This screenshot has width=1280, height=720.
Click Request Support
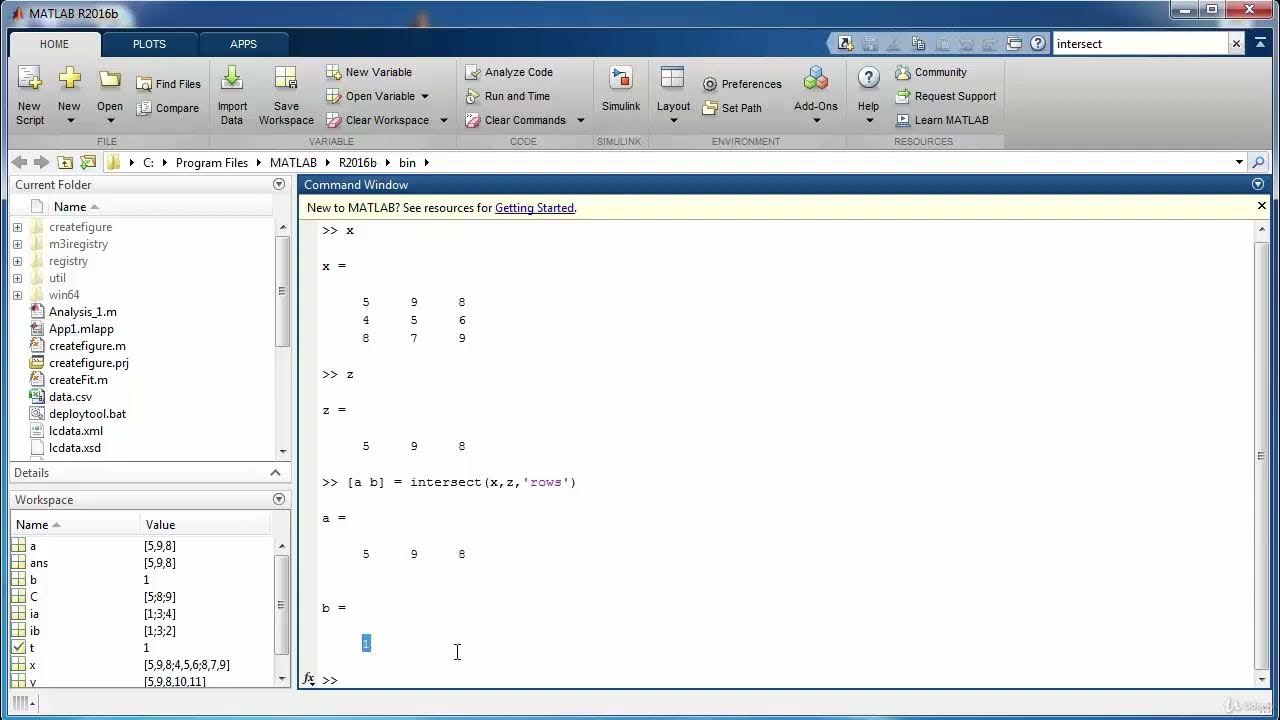pyautogui.click(x=946, y=96)
